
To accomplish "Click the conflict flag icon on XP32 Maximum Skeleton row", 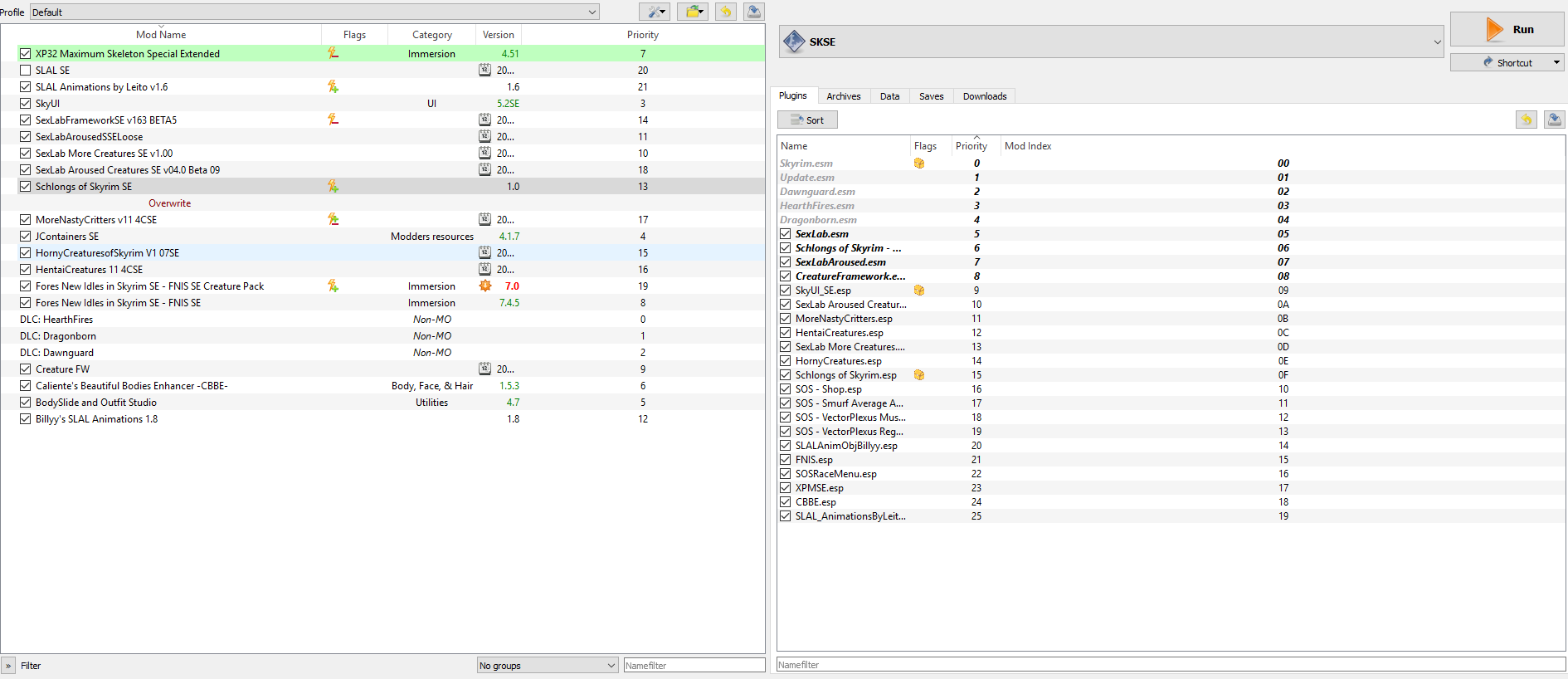I will [x=333, y=53].
